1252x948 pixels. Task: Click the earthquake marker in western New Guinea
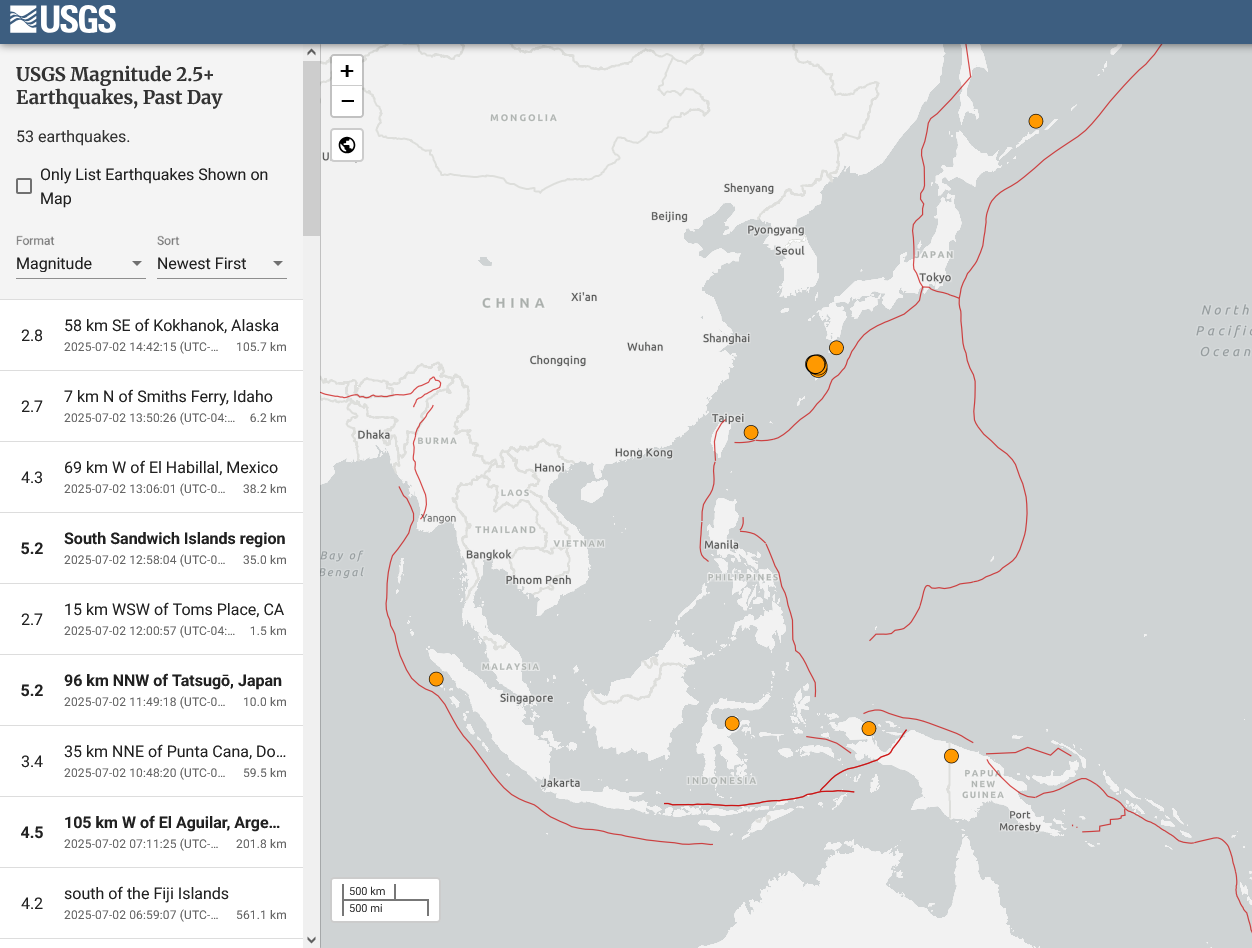[x=869, y=728]
